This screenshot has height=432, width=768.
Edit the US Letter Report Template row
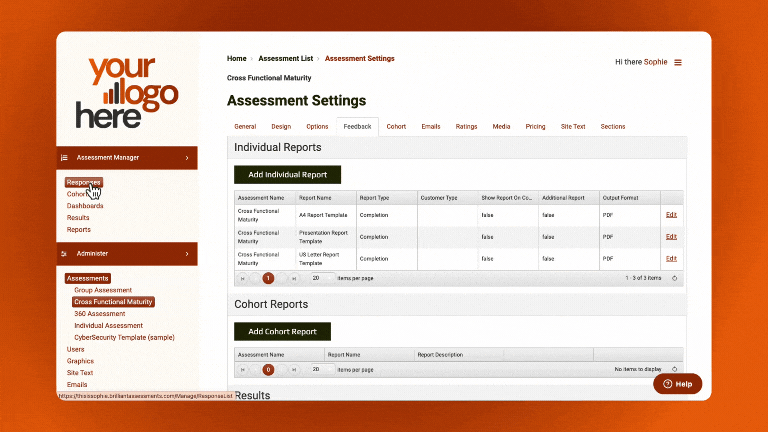671,259
